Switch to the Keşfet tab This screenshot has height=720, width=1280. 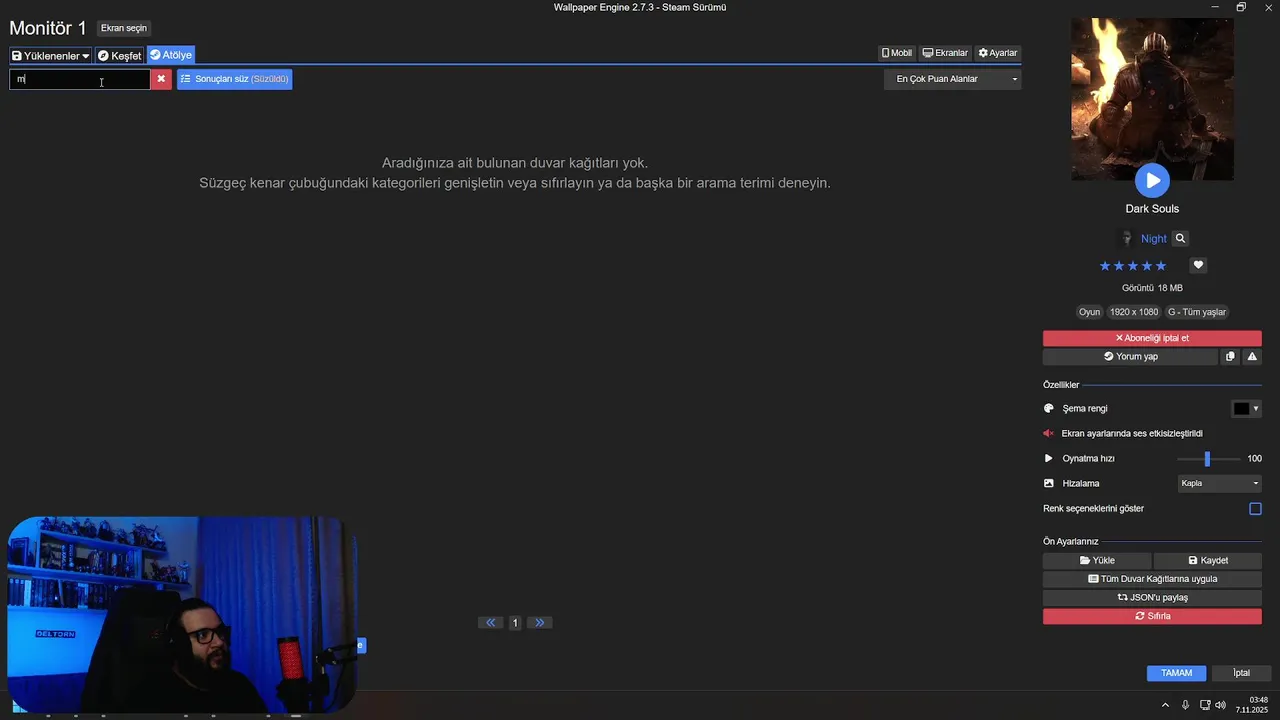point(119,56)
